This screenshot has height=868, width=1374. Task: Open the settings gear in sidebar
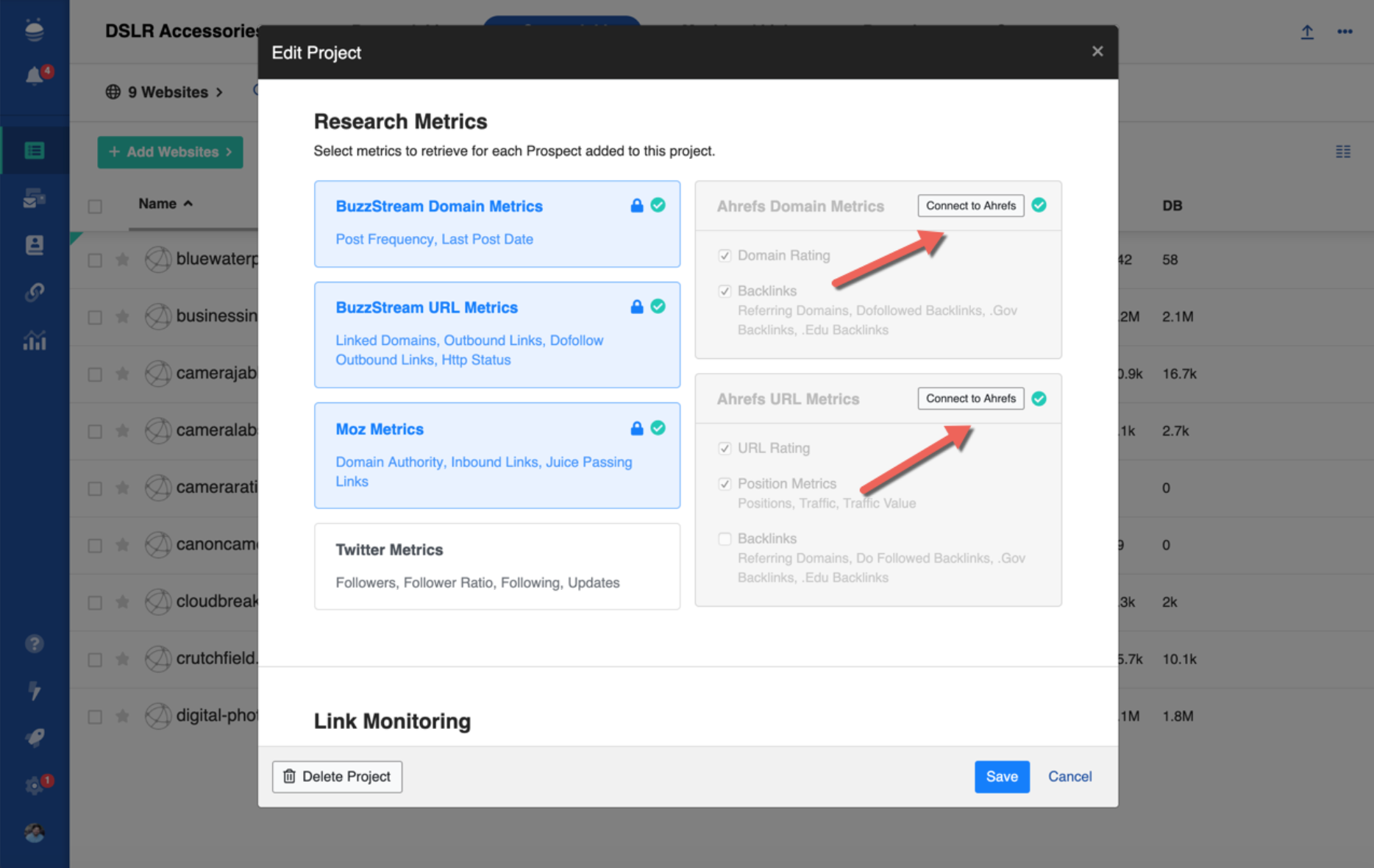pos(35,786)
